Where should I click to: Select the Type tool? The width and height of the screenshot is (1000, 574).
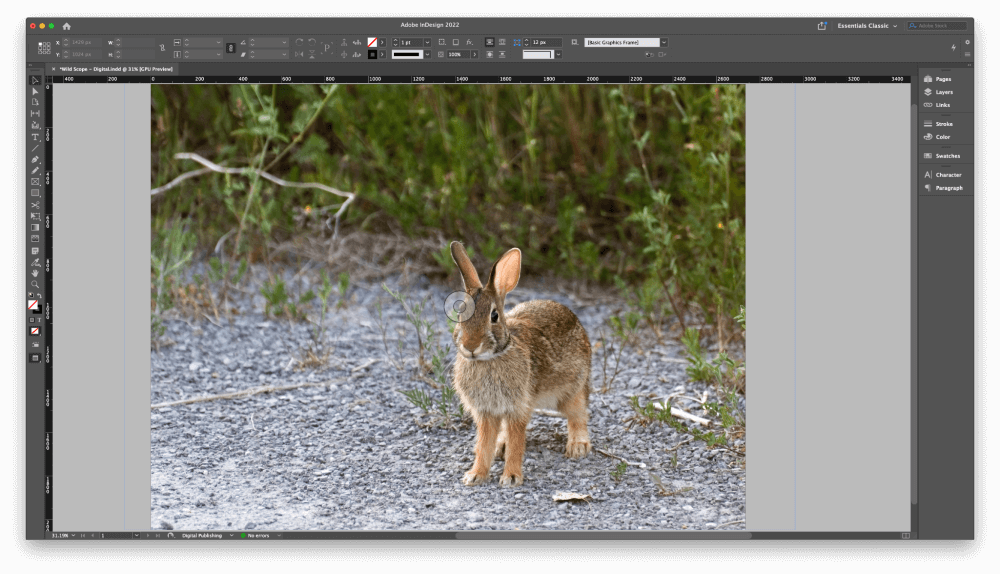(x=35, y=137)
